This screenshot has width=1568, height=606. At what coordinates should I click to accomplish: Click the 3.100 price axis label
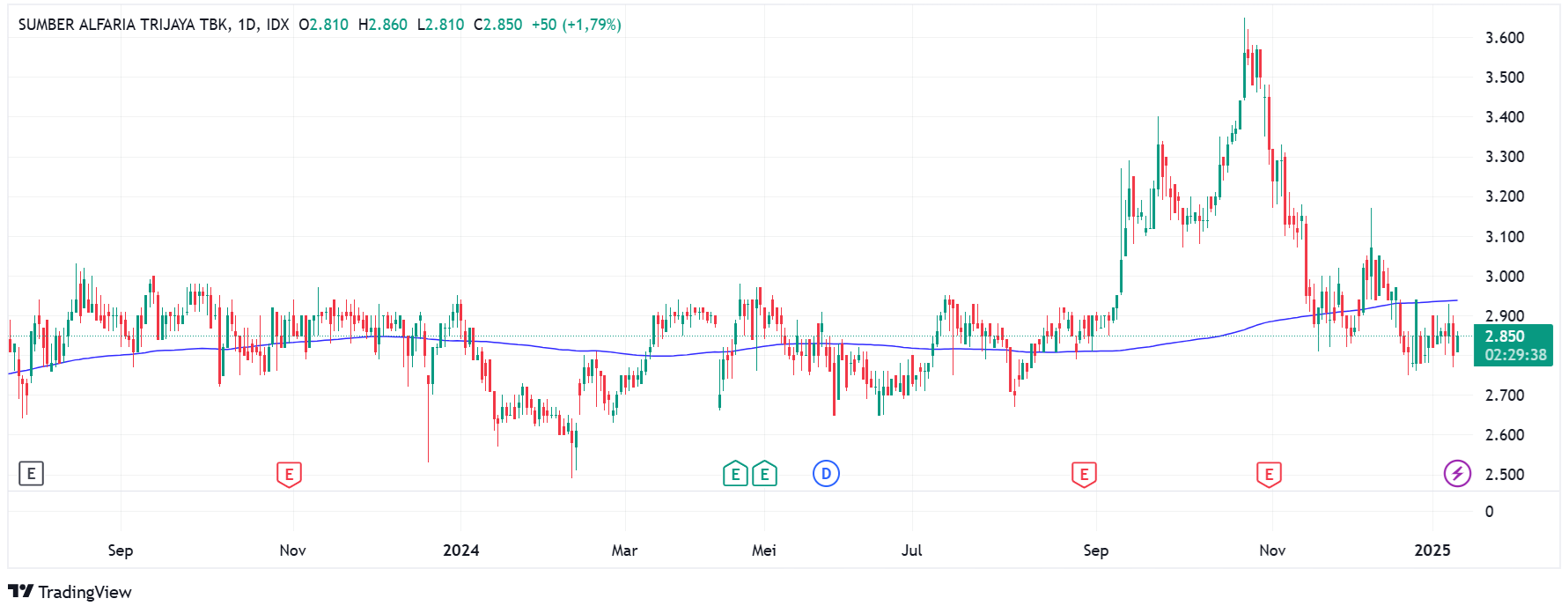tap(1505, 237)
